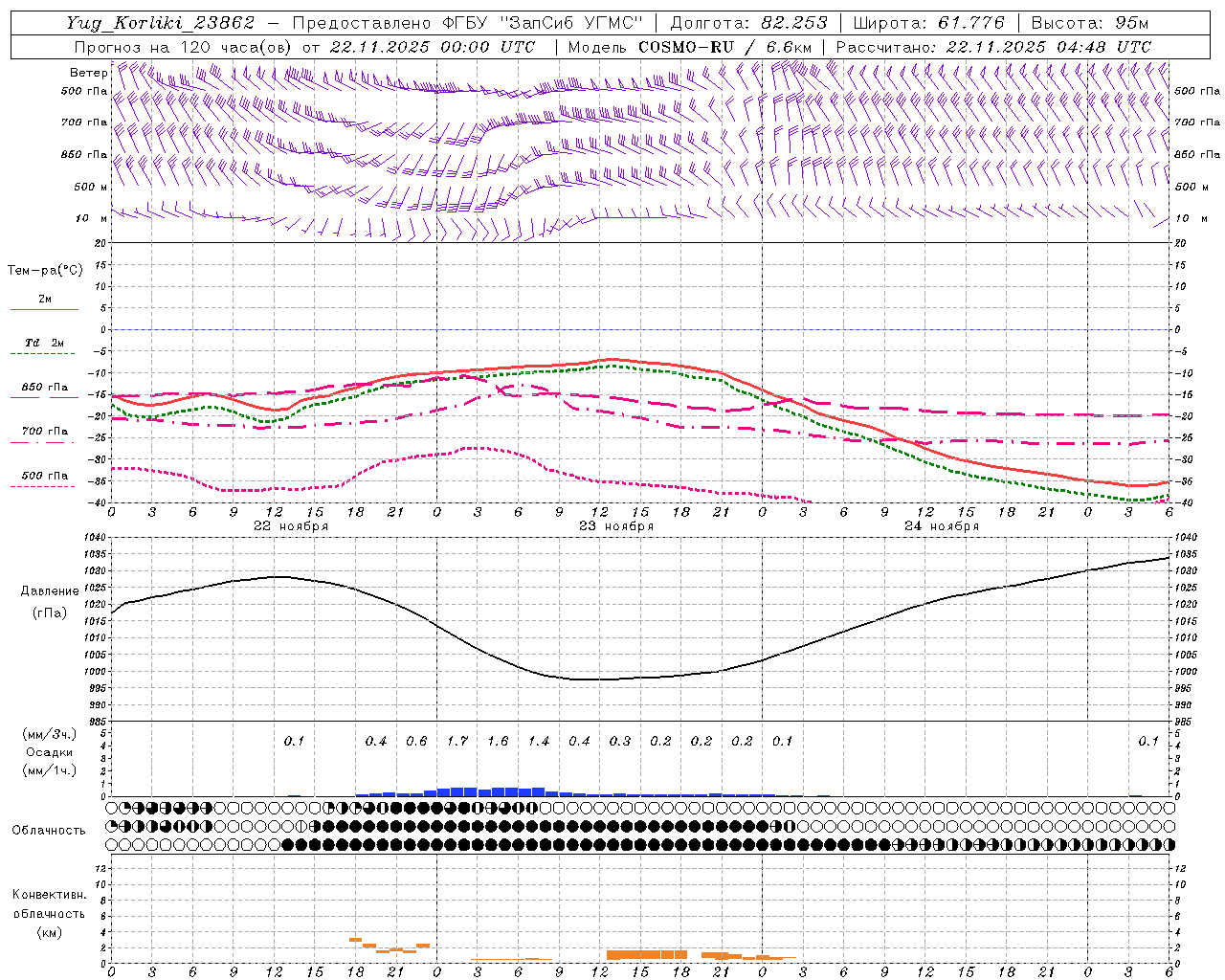Image resolution: width=1225 pixels, height=980 pixels.
Task: Select the 23 ноября date label
Action: click(x=615, y=526)
